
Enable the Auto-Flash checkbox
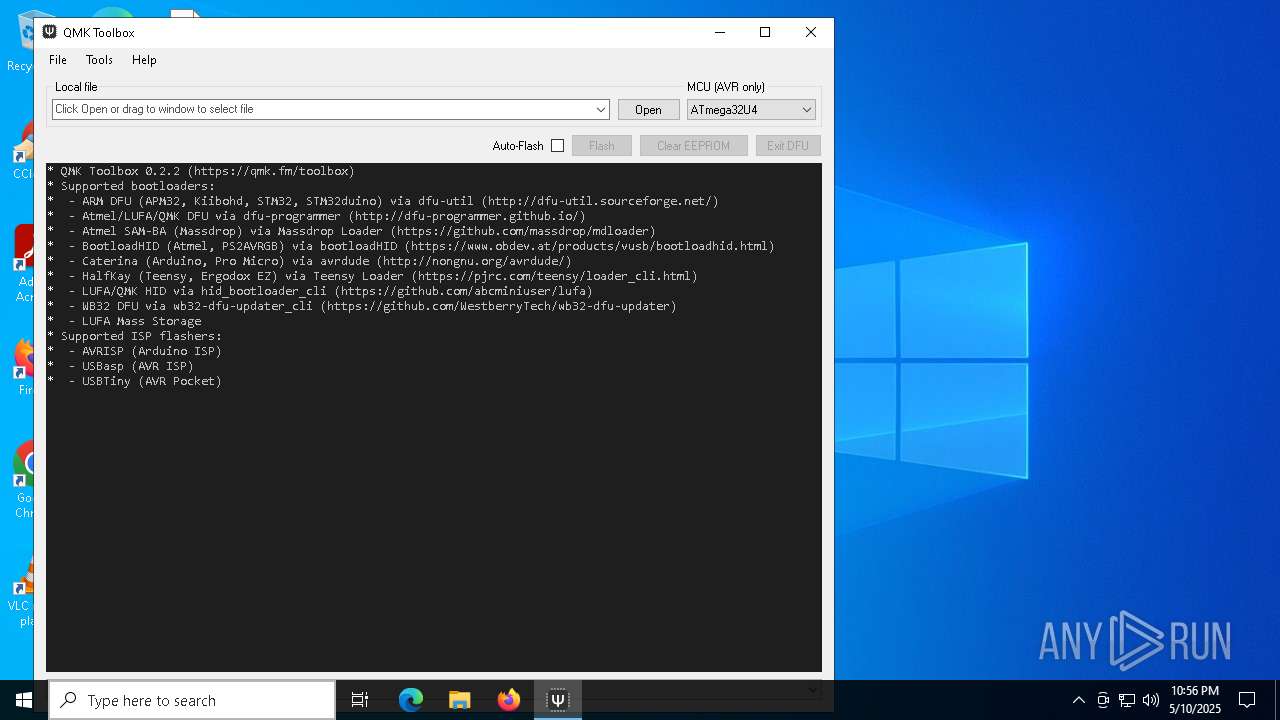click(x=557, y=146)
